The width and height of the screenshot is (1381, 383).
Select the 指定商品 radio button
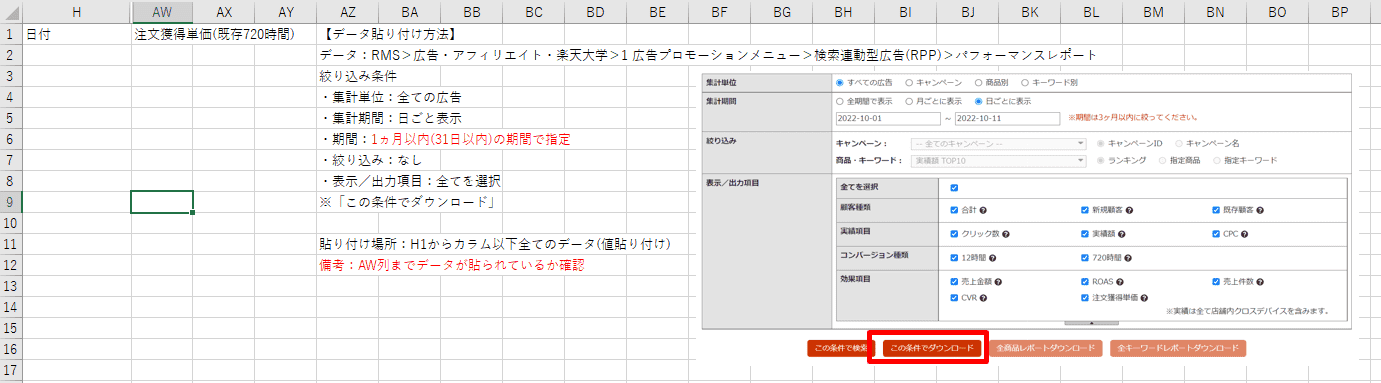[x=1163, y=160]
